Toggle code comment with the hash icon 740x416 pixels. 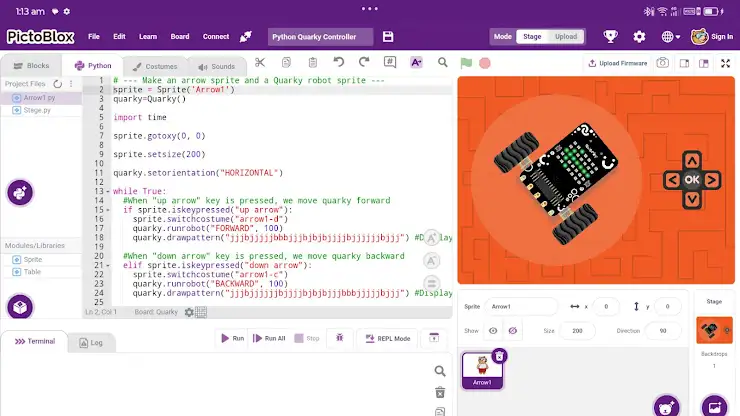pyautogui.click(x=390, y=62)
